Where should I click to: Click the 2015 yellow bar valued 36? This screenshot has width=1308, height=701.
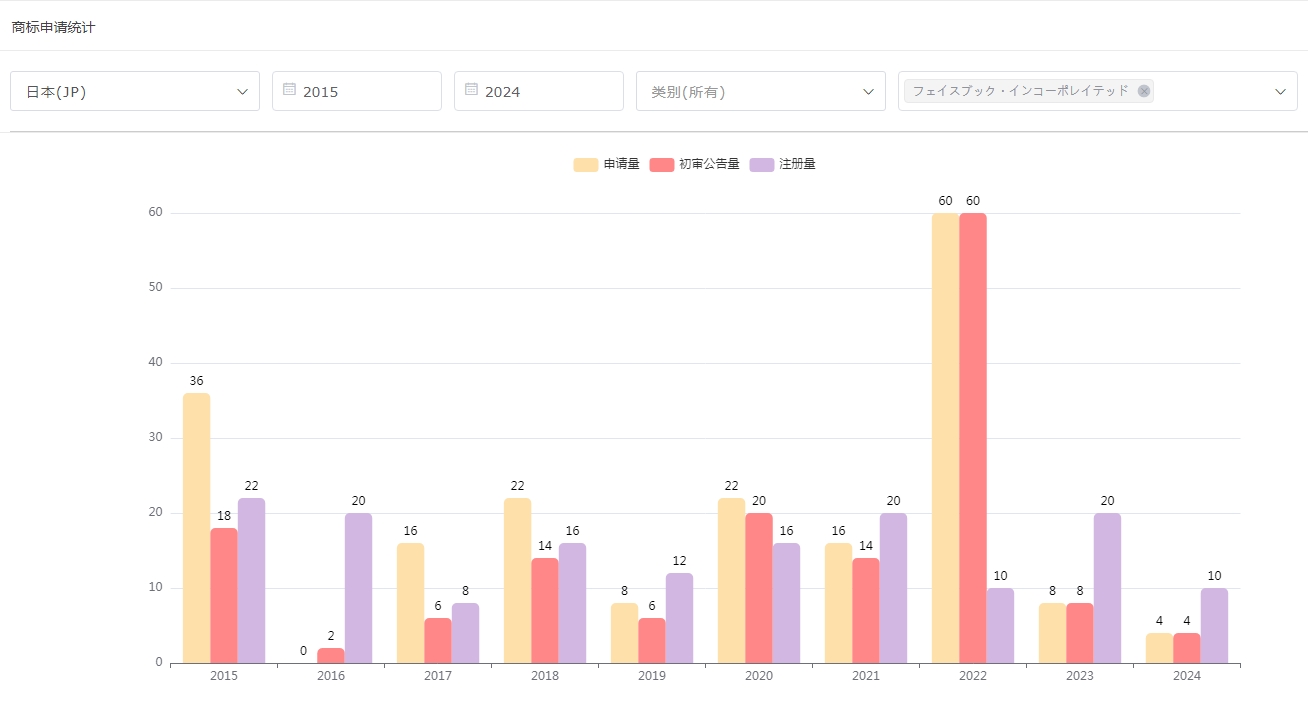(196, 528)
